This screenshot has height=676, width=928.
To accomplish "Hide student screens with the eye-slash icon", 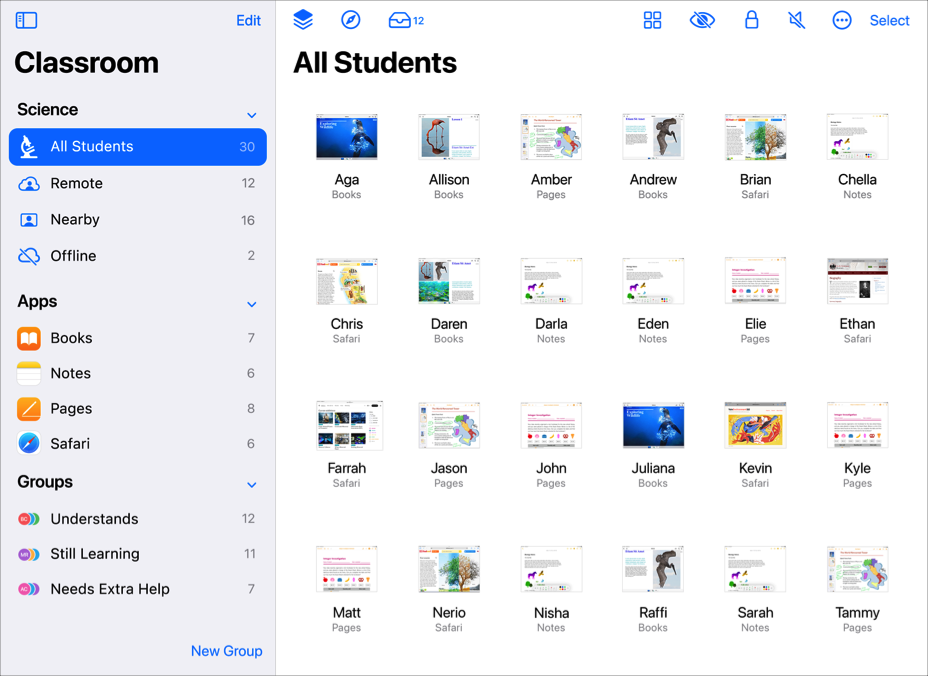I will [702, 19].
